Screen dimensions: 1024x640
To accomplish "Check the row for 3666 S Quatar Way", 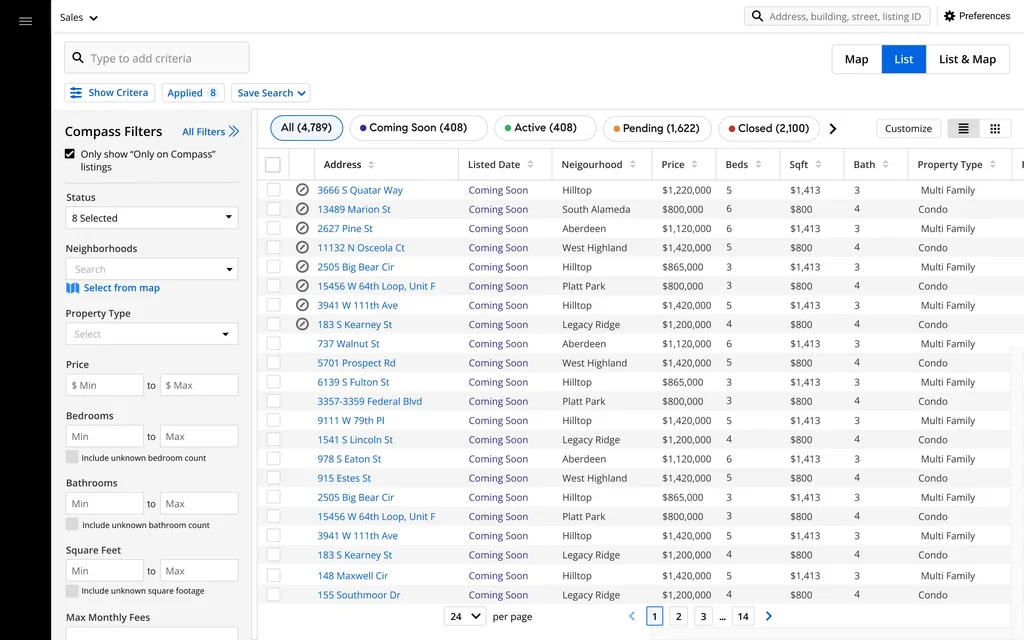I will pos(274,189).
